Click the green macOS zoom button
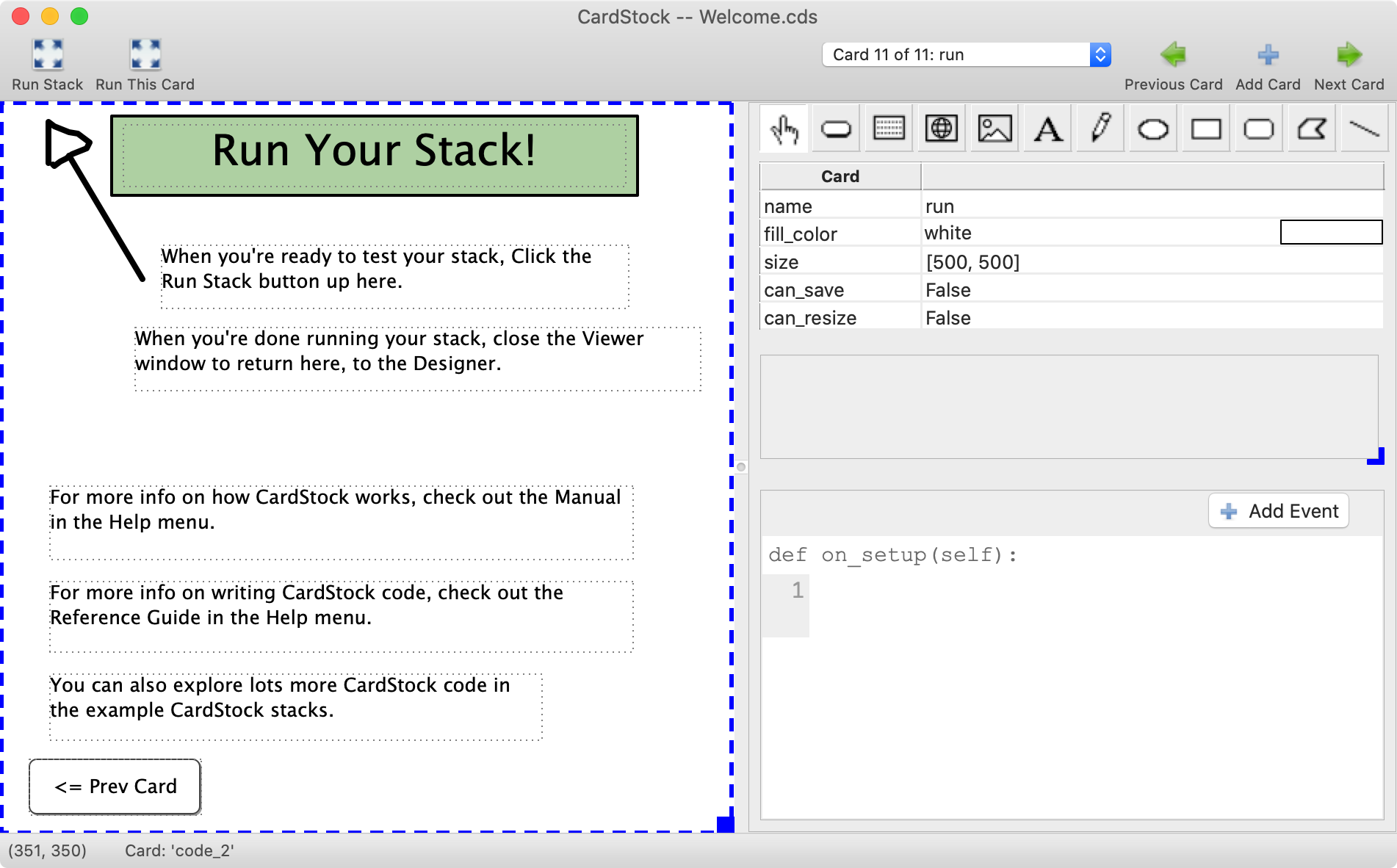1397x868 pixels. pyautogui.click(x=79, y=16)
